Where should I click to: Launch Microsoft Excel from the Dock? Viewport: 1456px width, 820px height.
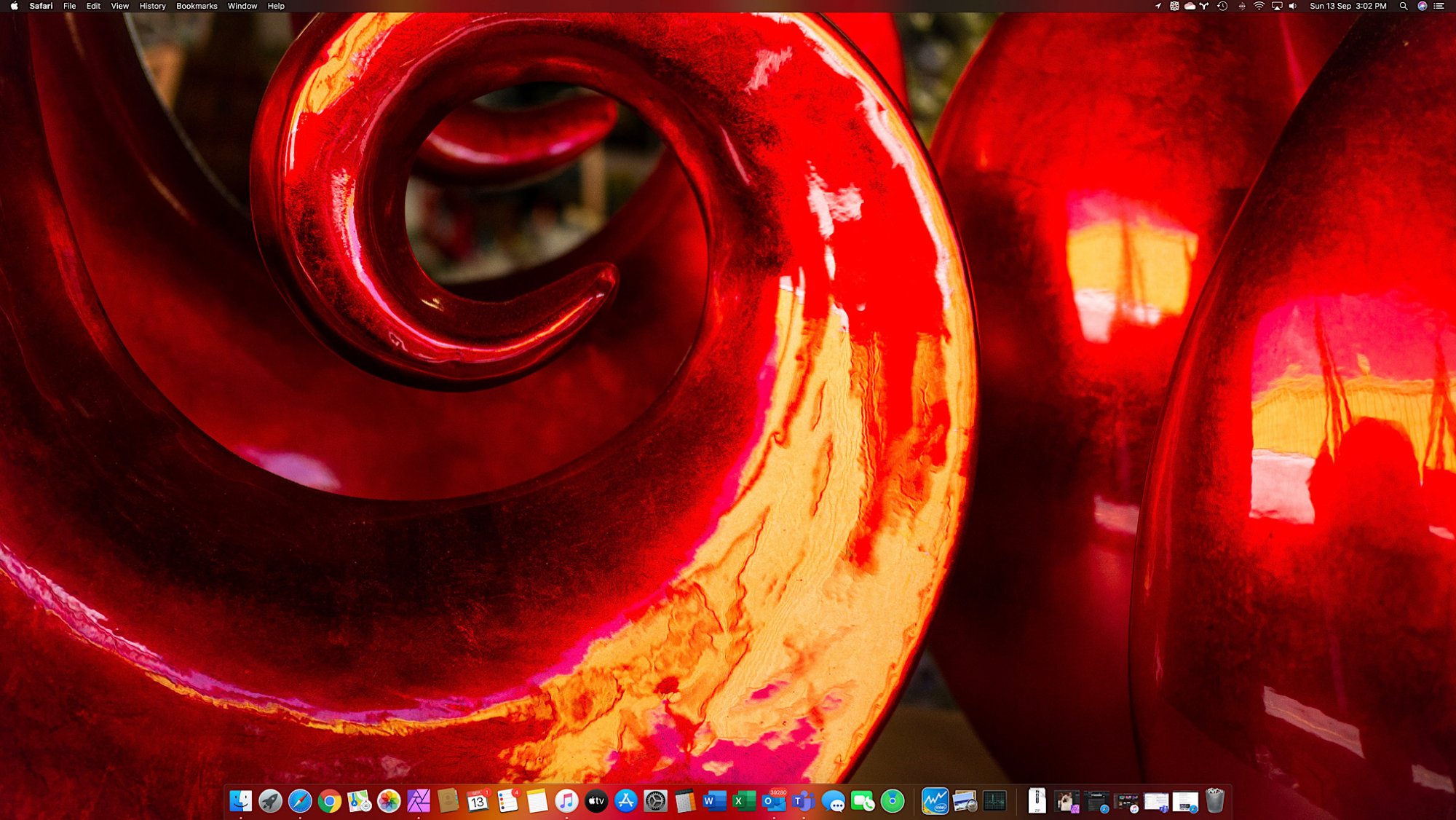(744, 801)
